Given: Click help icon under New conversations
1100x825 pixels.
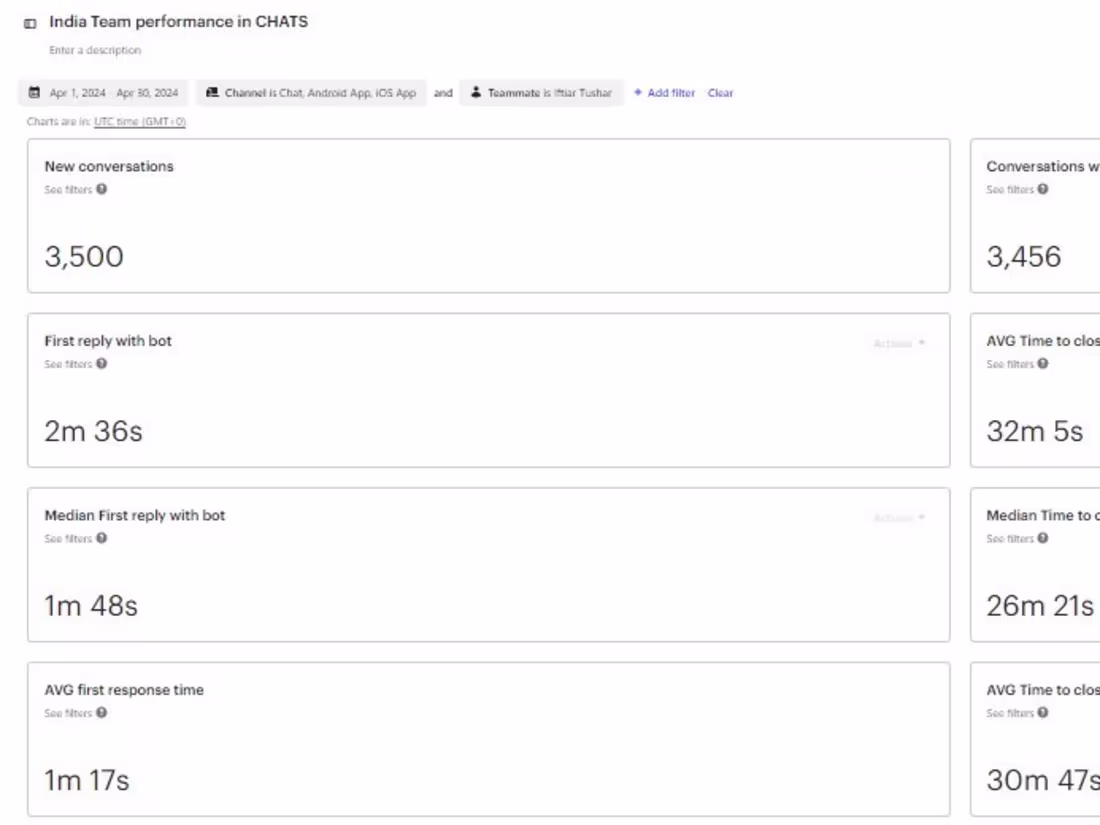Looking at the screenshot, I should pyautogui.click(x=102, y=189).
